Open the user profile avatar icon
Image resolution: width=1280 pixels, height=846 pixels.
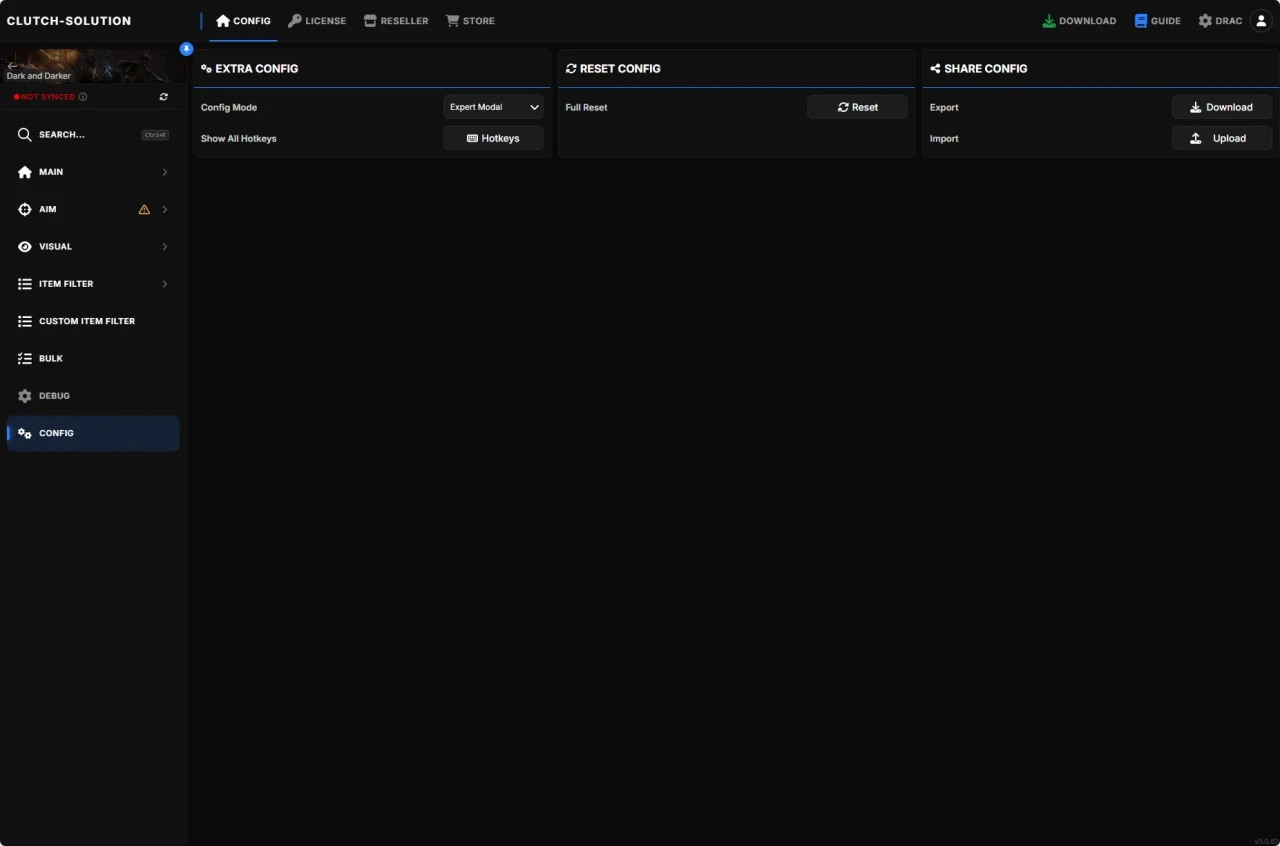(1261, 21)
